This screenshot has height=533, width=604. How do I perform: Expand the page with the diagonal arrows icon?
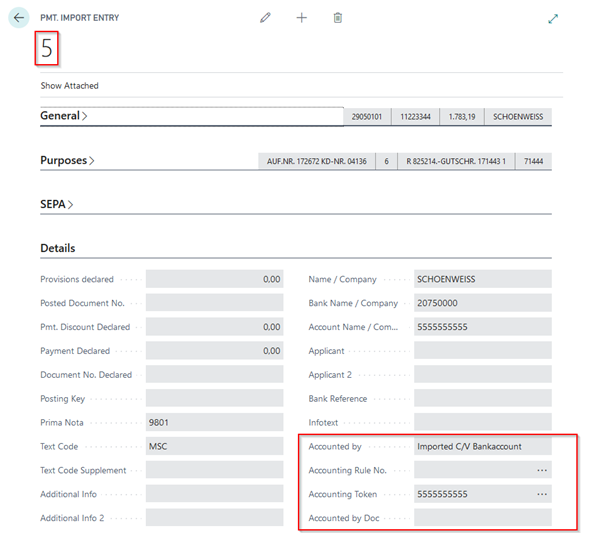tap(554, 19)
